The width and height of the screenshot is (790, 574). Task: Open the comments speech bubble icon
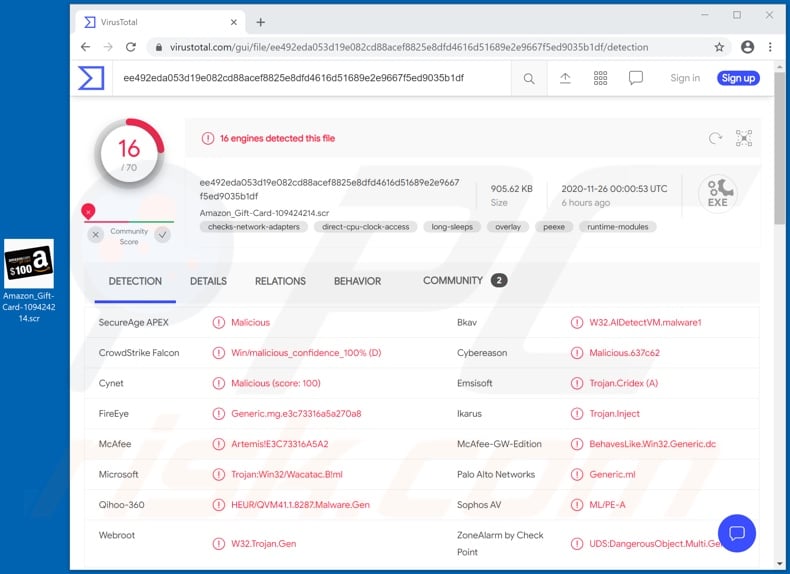636,78
